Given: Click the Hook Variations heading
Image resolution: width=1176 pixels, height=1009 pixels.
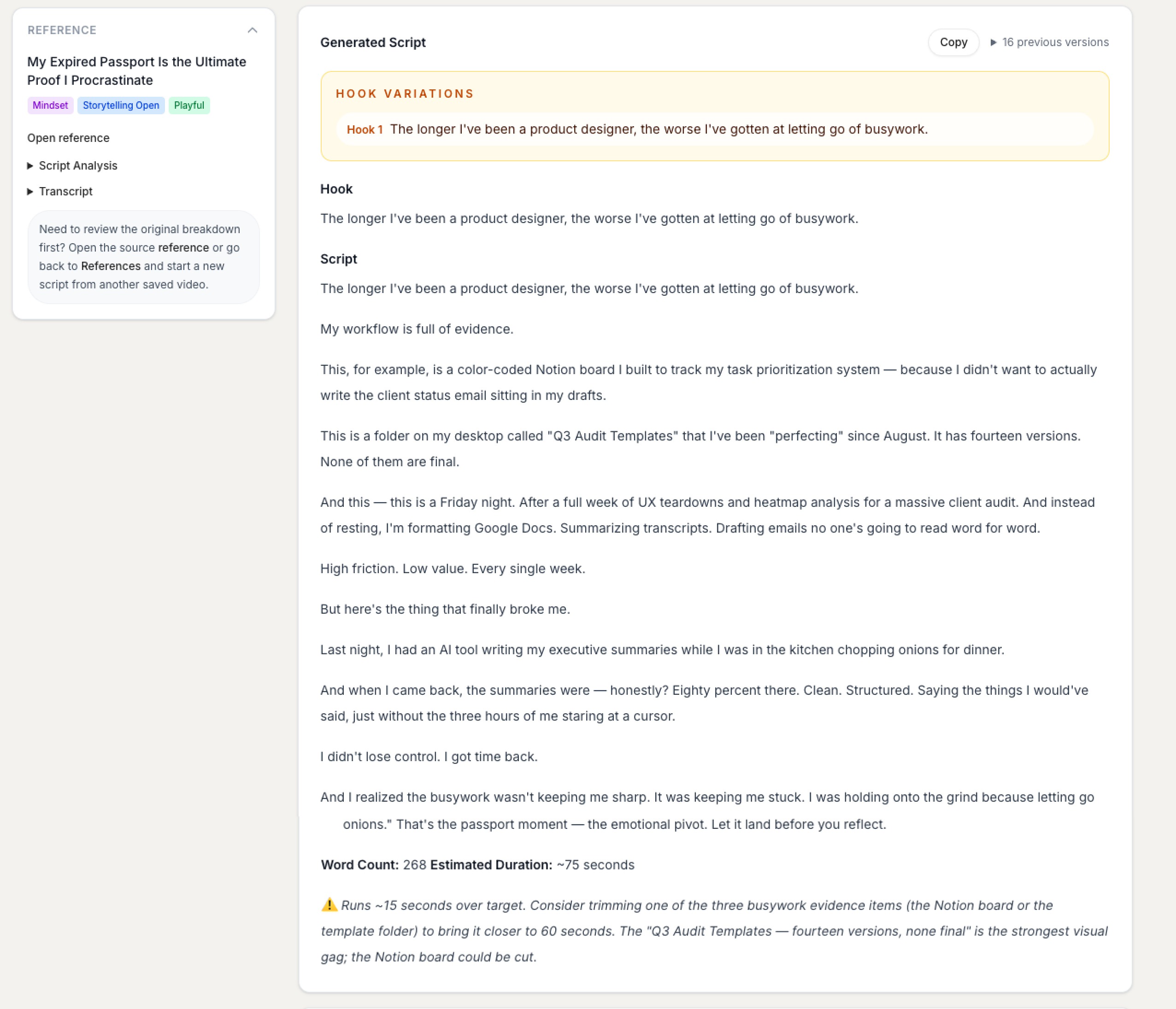Looking at the screenshot, I should click(x=405, y=94).
